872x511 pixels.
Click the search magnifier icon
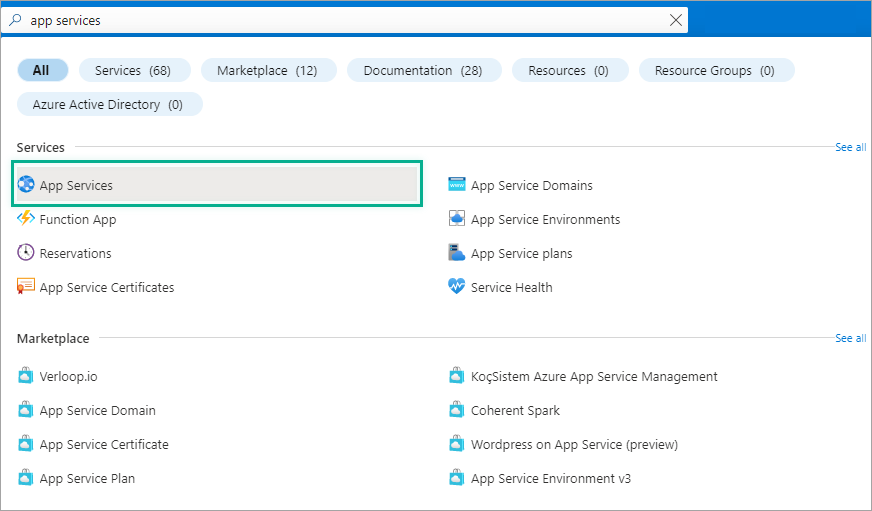(x=15, y=20)
